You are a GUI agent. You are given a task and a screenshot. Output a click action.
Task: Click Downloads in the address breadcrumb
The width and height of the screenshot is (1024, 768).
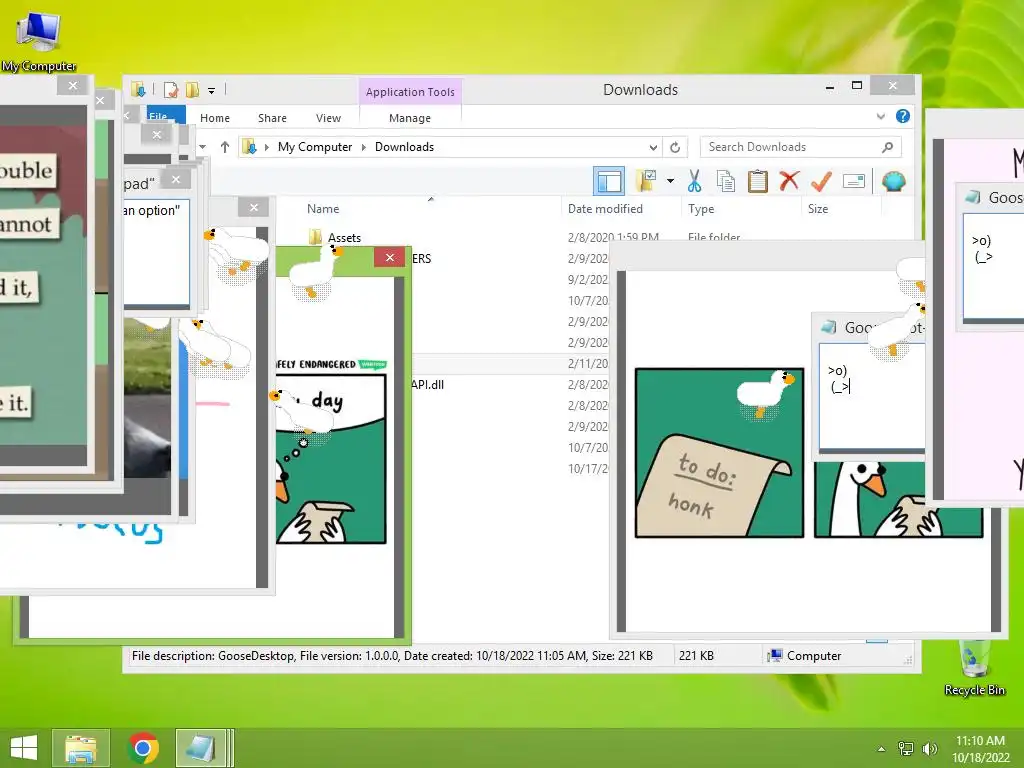click(404, 147)
